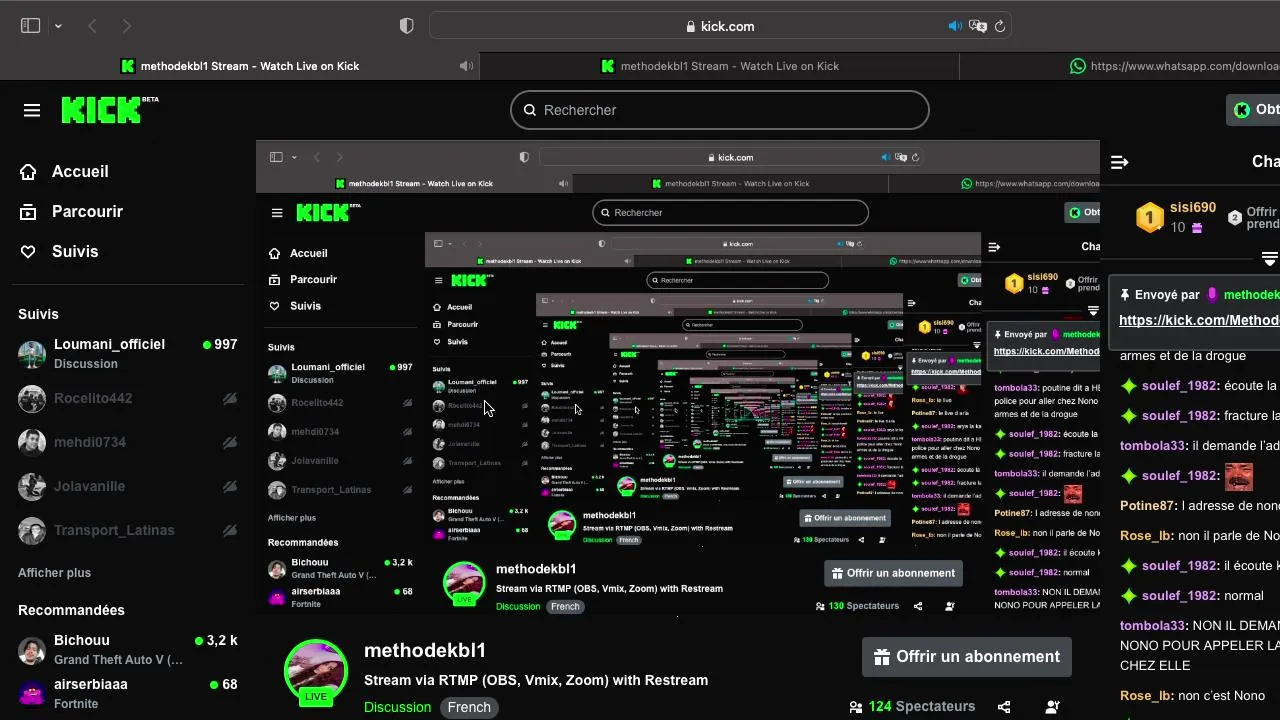1280x720 pixels.
Task: Switch to the second methodekbl1 Stream browser tab
Action: pyautogui.click(x=720, y=66)
